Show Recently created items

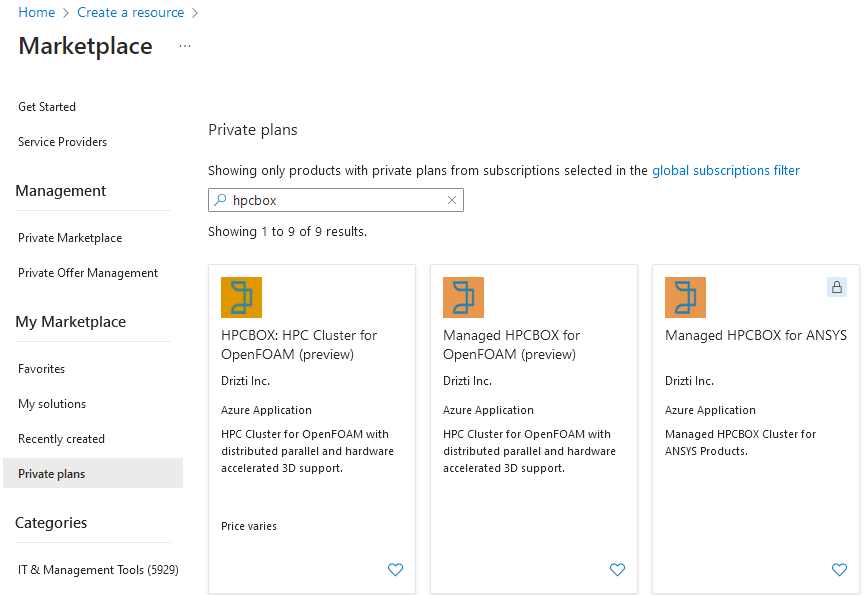pos(61,439)
